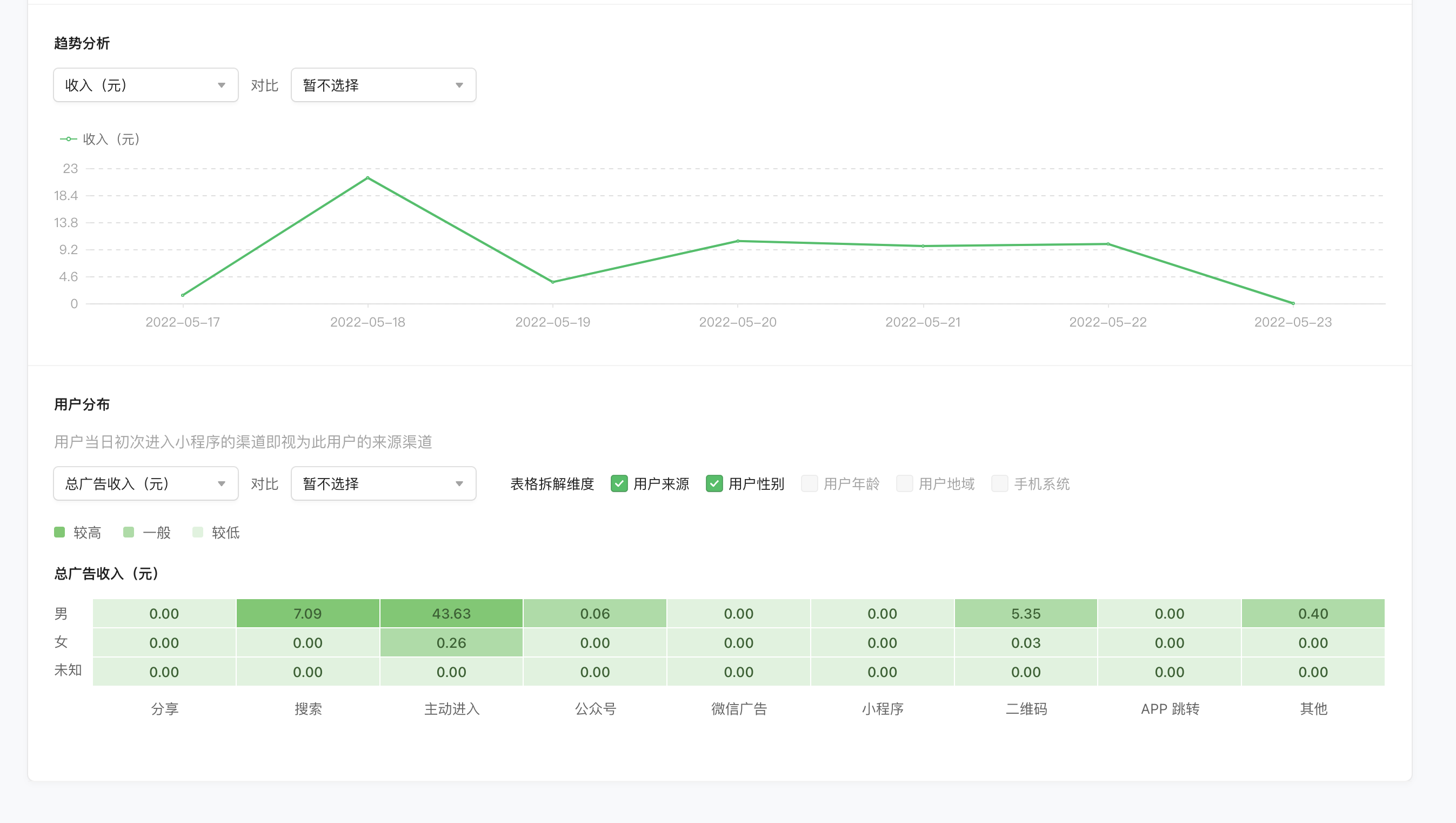Enable the 手机系统 checkbox
The image size is (1456, 823).
coord(999,483)
